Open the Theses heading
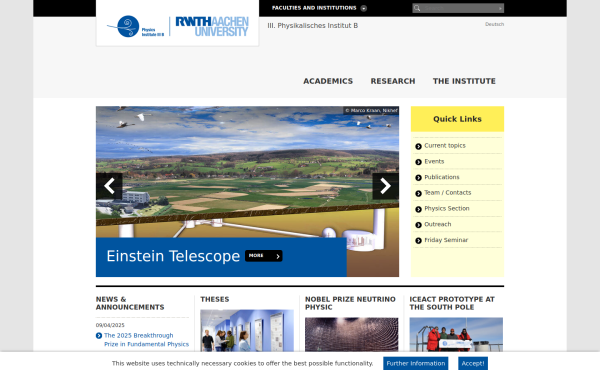Screen dimensions: 600x375 click(x=215, y=299)
